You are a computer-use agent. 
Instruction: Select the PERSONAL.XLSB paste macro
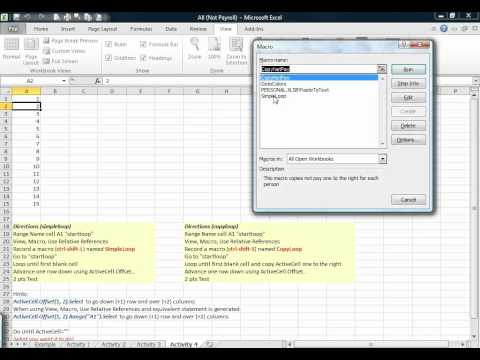[295, 90]
